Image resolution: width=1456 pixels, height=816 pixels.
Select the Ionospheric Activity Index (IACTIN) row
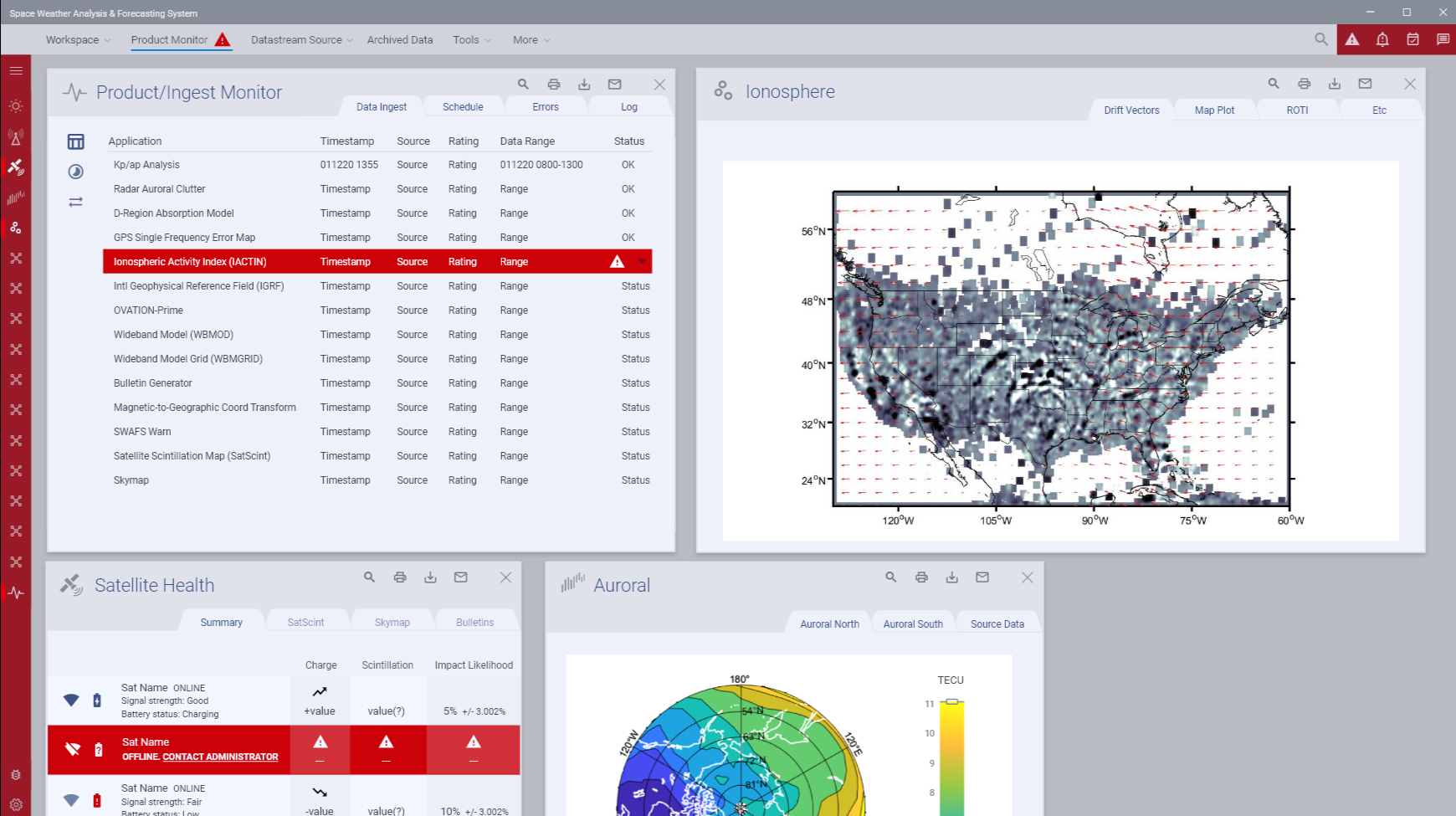377,262
